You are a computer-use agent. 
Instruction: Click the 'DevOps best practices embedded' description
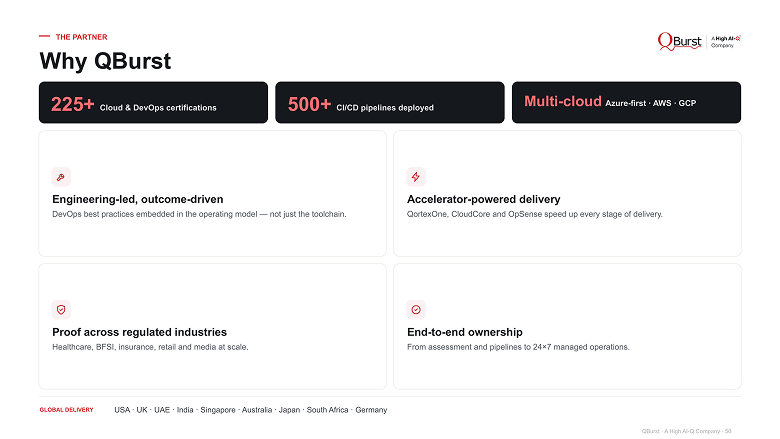[199, 214]
